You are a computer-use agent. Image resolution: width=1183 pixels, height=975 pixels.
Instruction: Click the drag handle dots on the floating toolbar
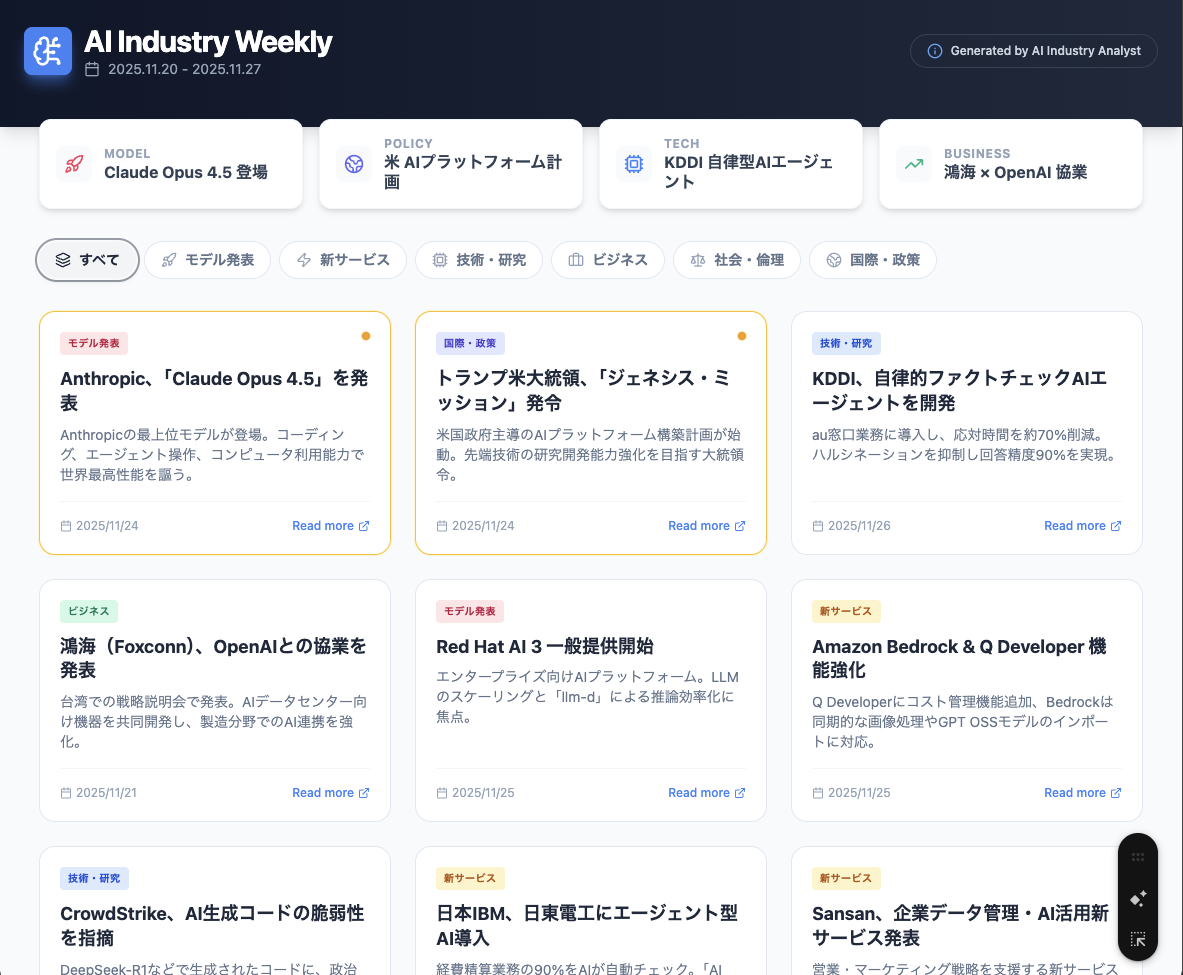point(1138,857)
